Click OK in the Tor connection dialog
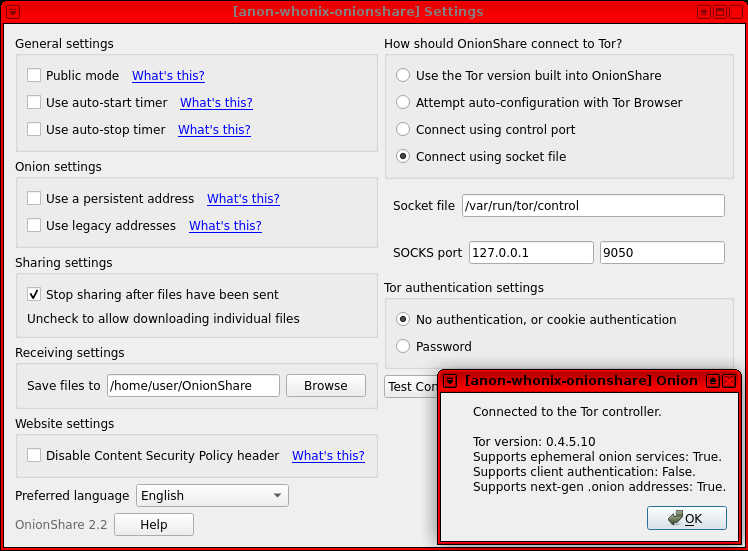748x551 pixels. (686, 518)
